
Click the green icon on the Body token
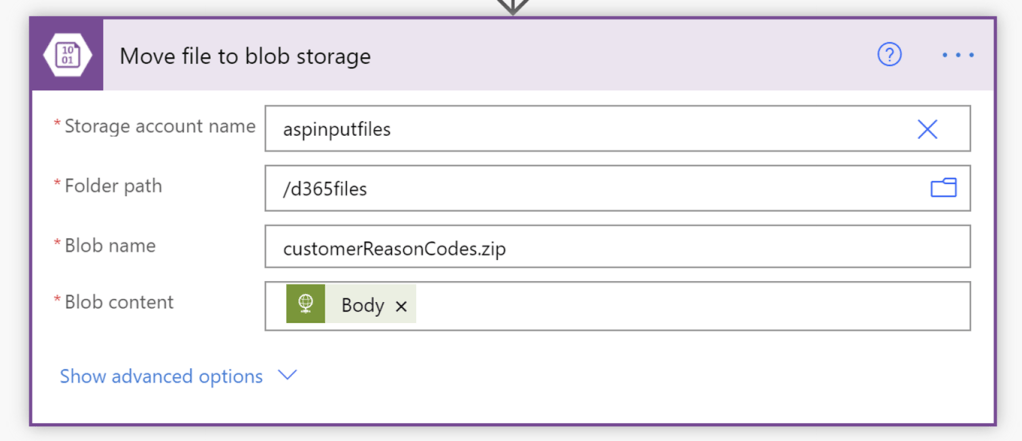point(306,305)
